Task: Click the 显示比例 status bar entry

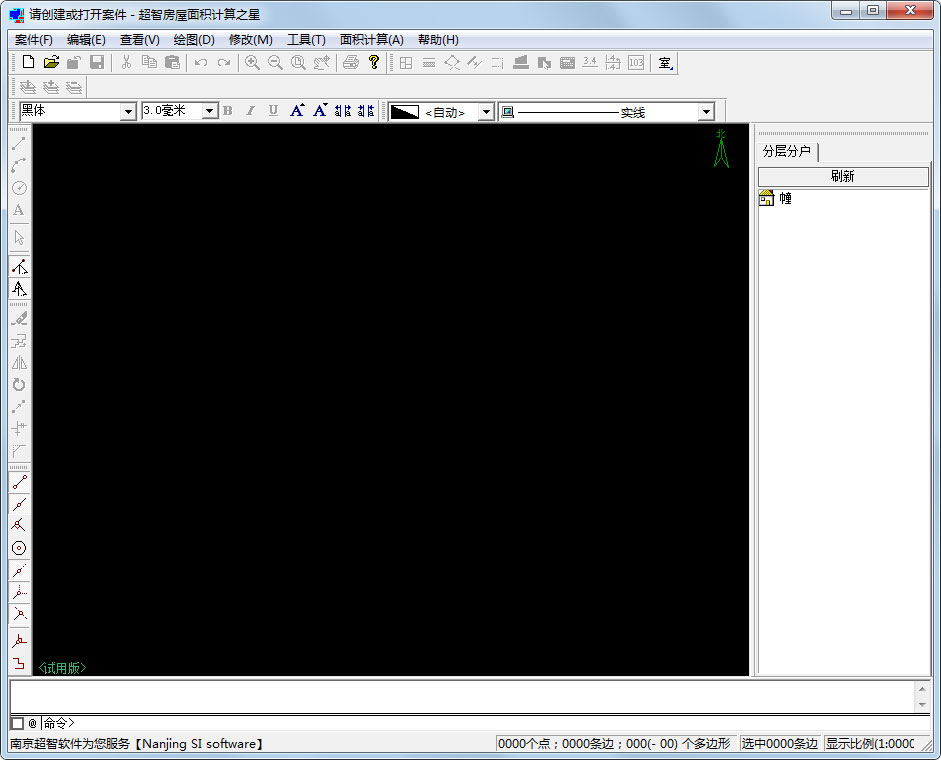Action: (x=870, y=744)
